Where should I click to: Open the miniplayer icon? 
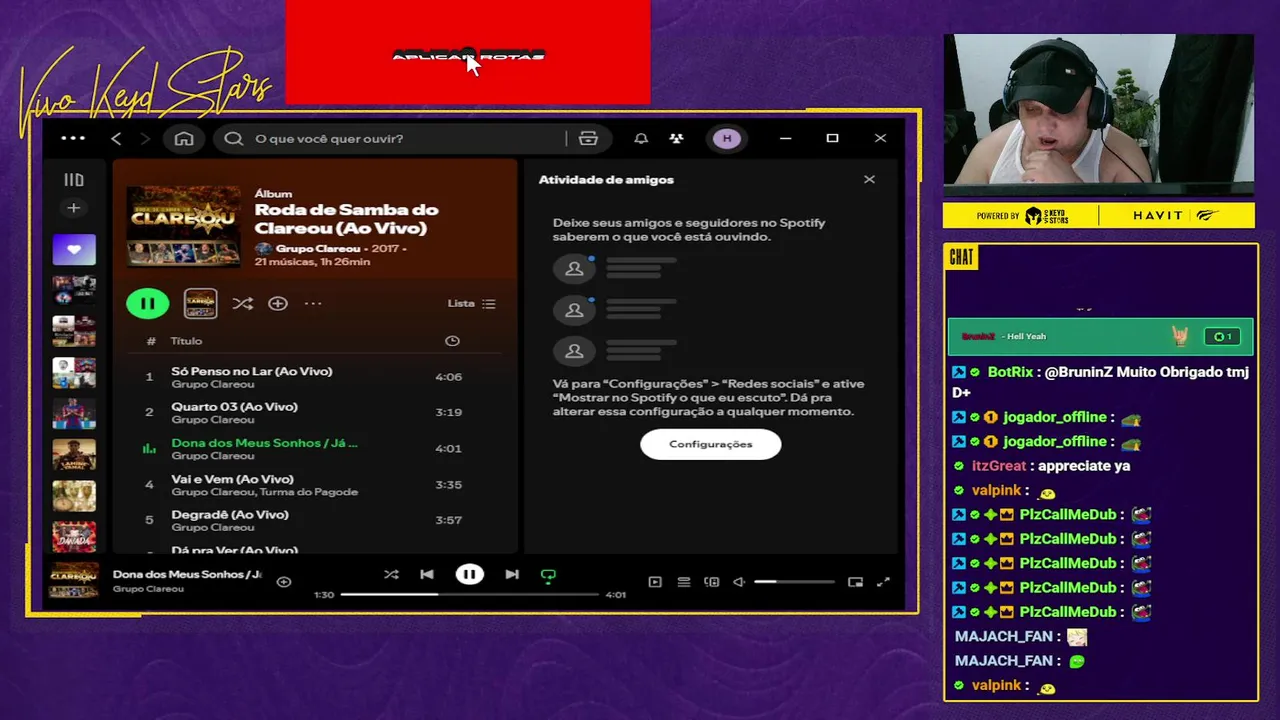855,582
